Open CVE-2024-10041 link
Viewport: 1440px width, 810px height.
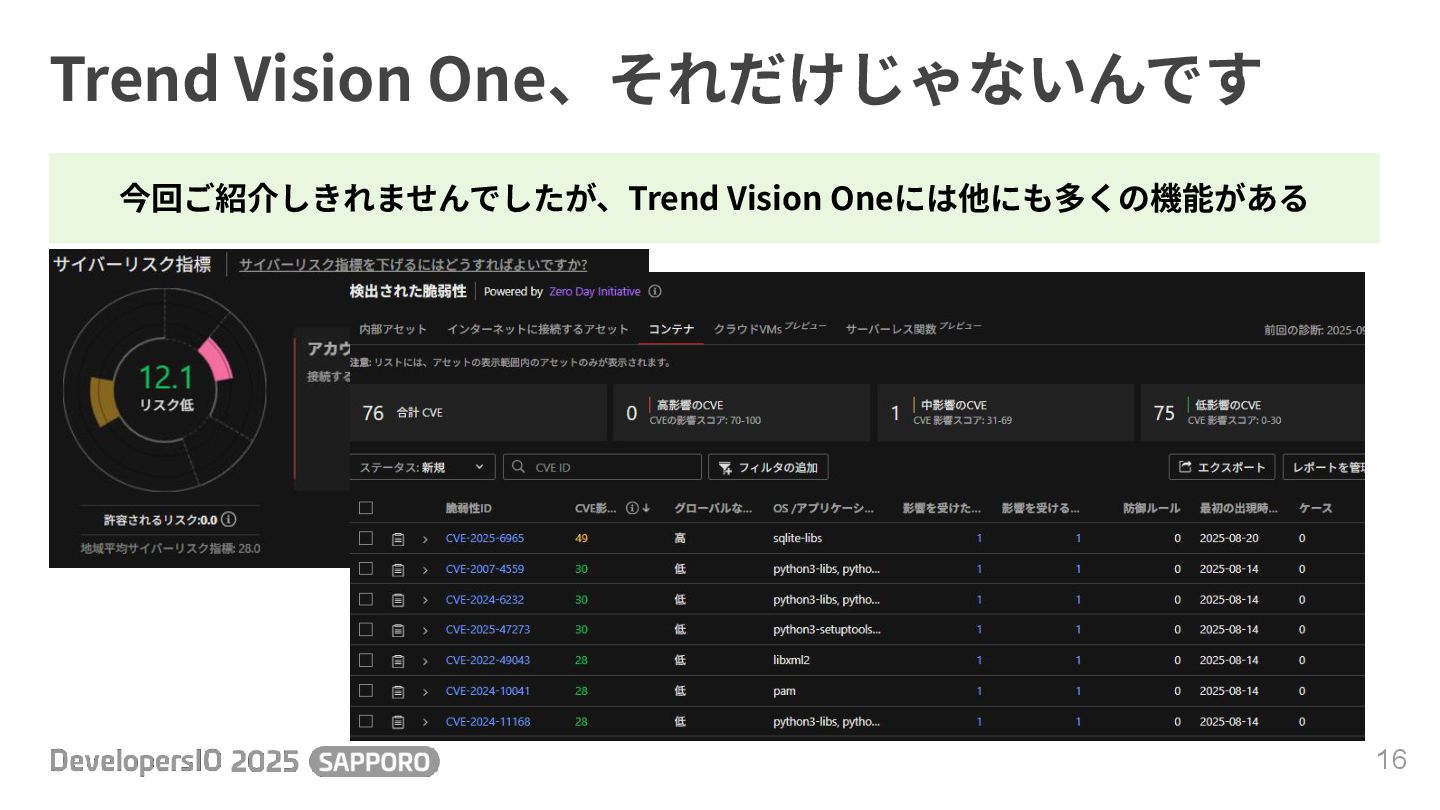[488, 691]
